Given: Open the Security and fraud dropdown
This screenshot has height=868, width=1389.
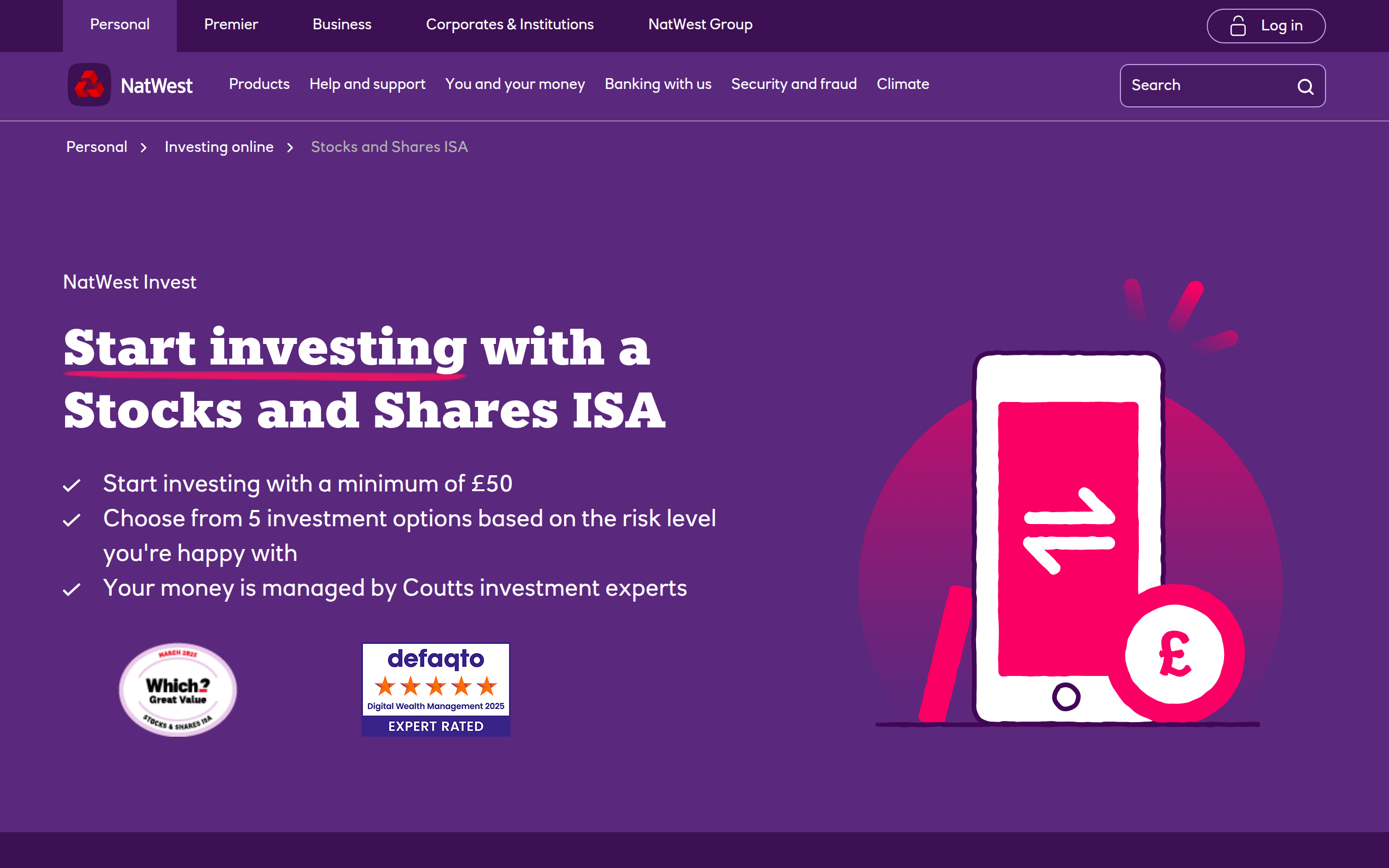Looking at the screenshot, I should [794, 85].
